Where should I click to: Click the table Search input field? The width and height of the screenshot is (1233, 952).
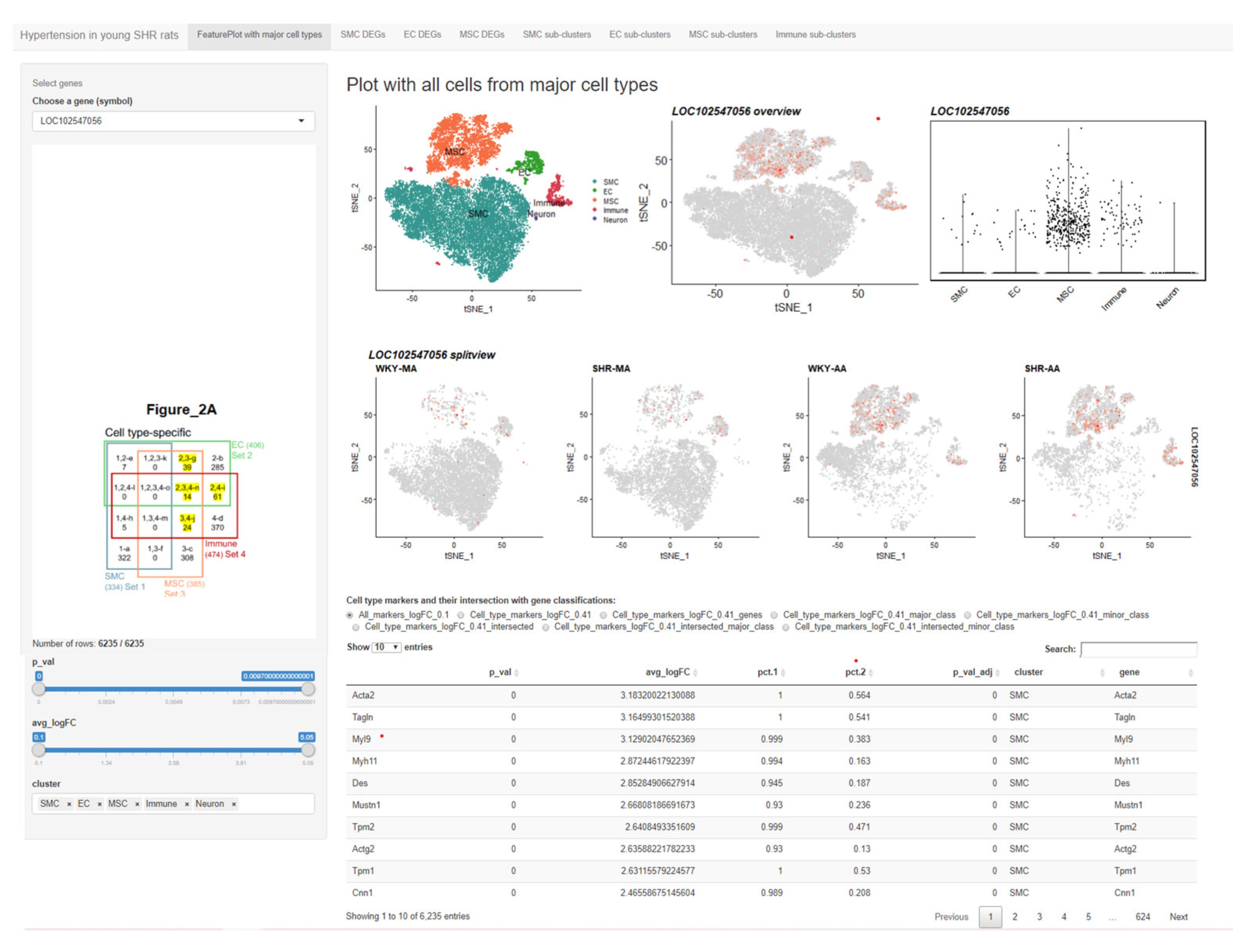click(1138, 649)
